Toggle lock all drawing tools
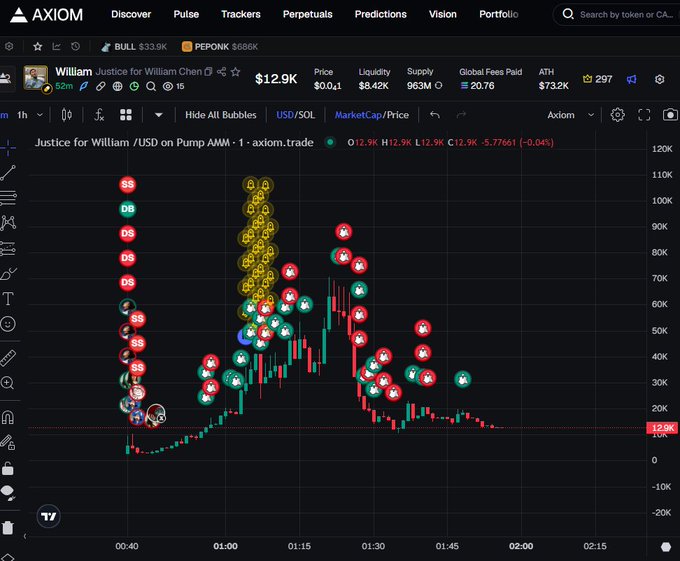Screen dimensions: 680x561 click(8, 468)
